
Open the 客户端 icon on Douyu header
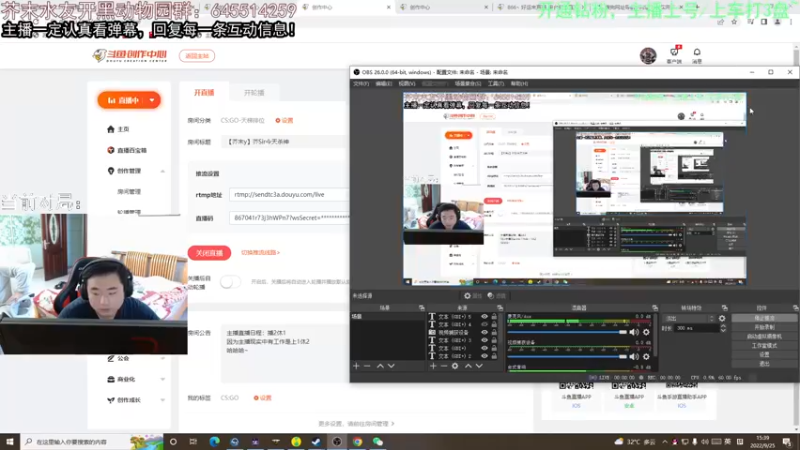point(674,55)
